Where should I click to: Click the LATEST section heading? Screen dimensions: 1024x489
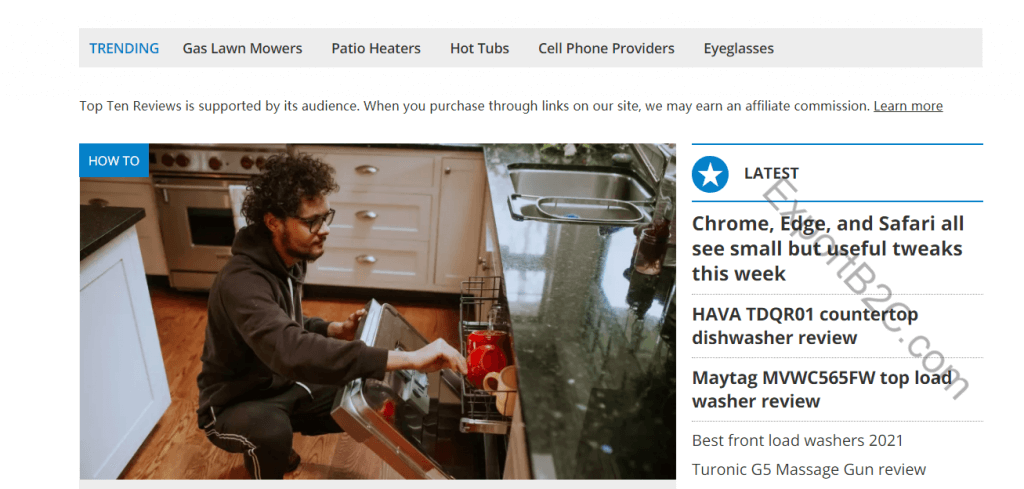[x=771, y=173]
